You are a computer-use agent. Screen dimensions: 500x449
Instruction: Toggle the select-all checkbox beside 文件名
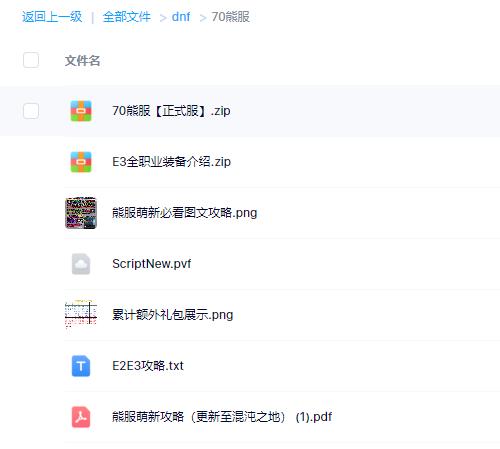pos(31,60)
